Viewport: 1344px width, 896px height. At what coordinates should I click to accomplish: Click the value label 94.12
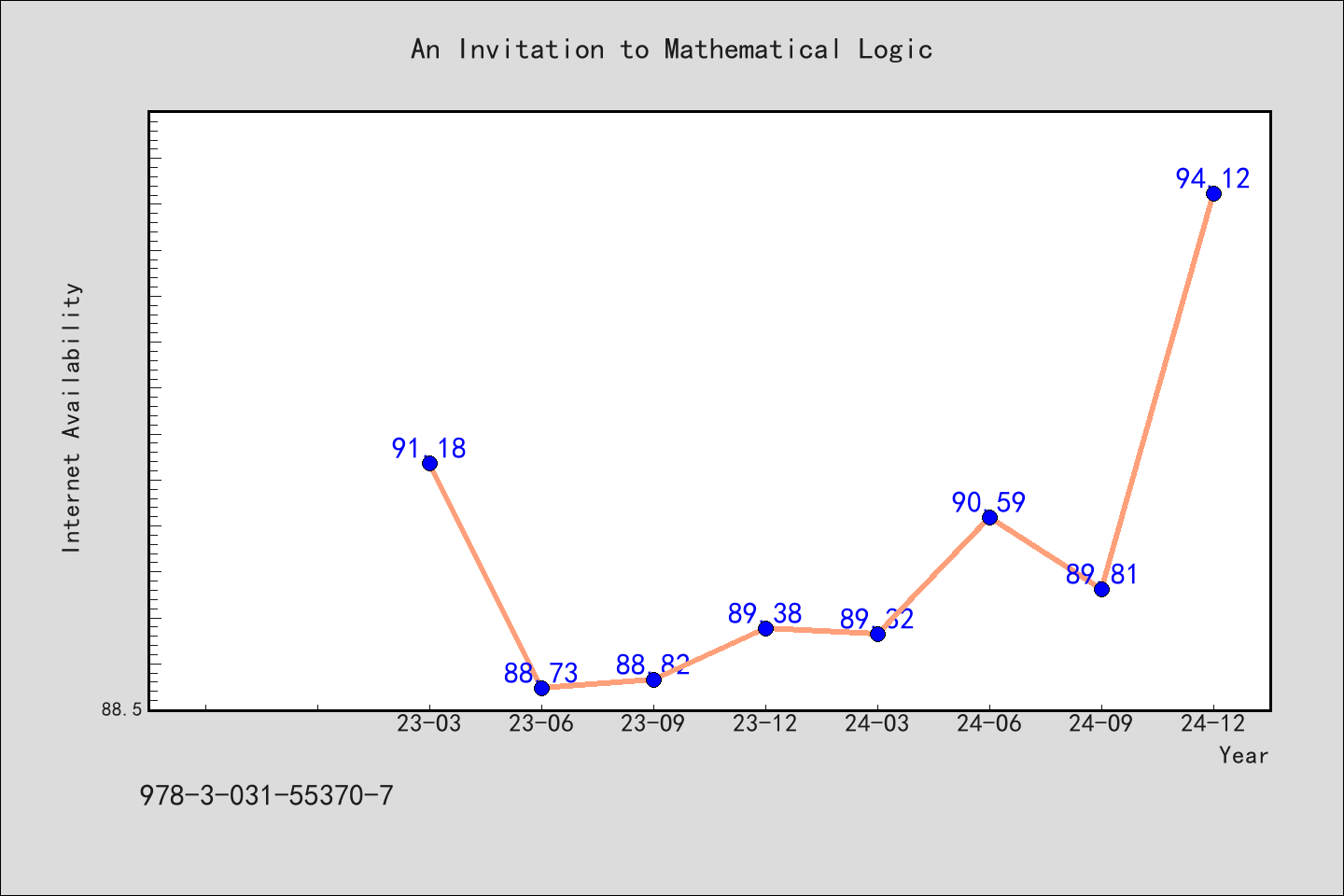pyautogui.click(x=1212, y=178)
